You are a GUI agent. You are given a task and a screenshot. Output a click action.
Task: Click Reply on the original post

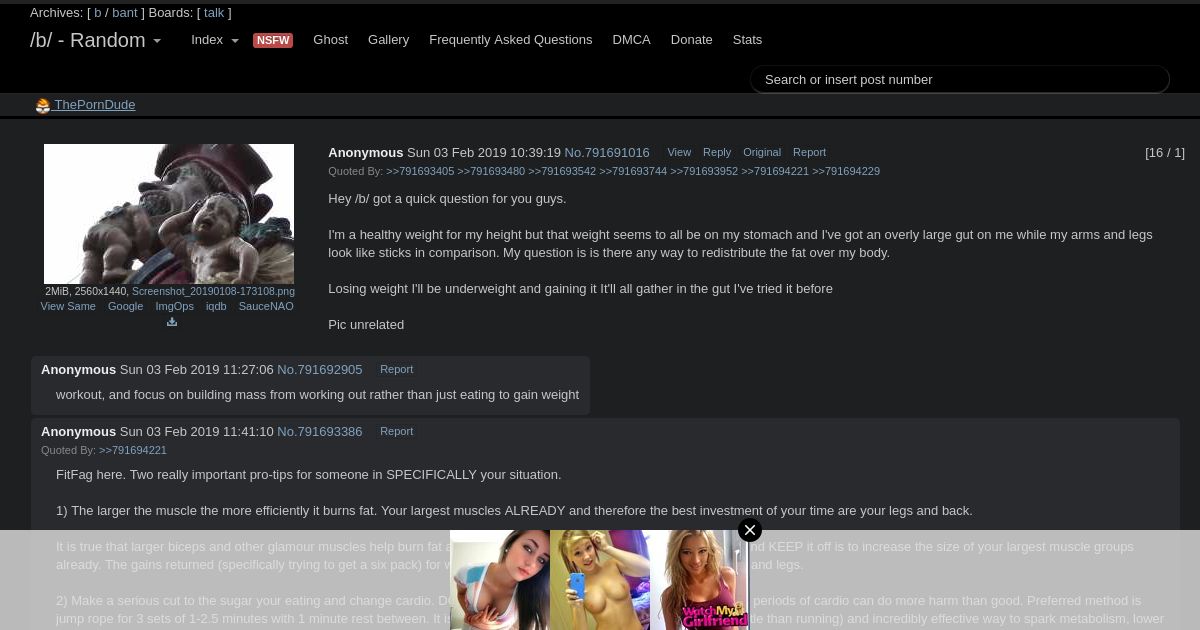[717, 152]
